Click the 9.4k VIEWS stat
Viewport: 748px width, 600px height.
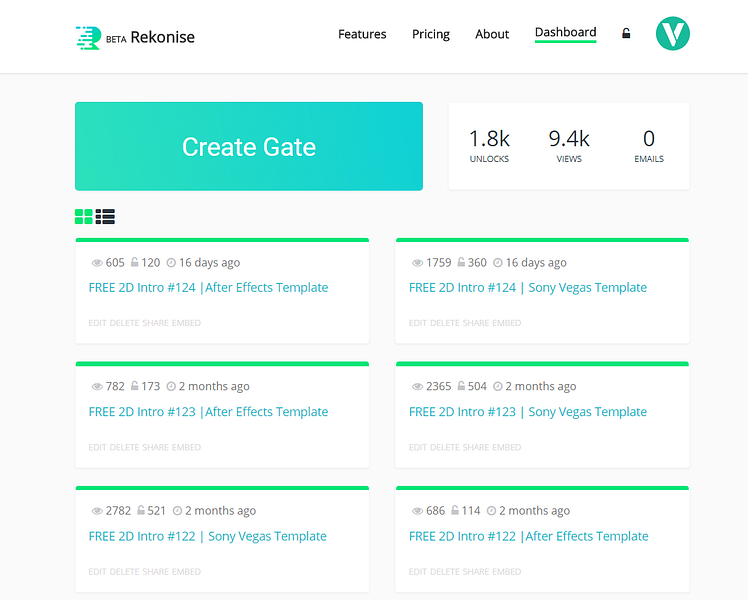pos(569,146)
